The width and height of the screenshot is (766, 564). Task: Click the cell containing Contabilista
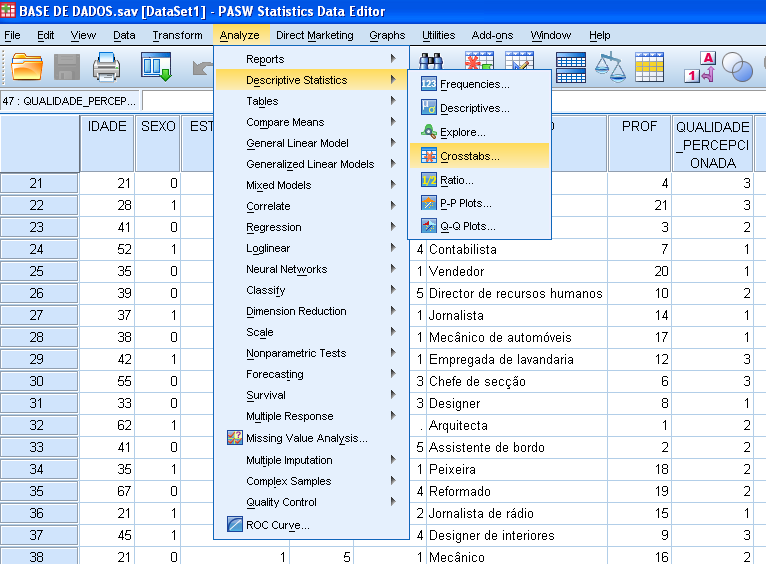click(517, 249)
